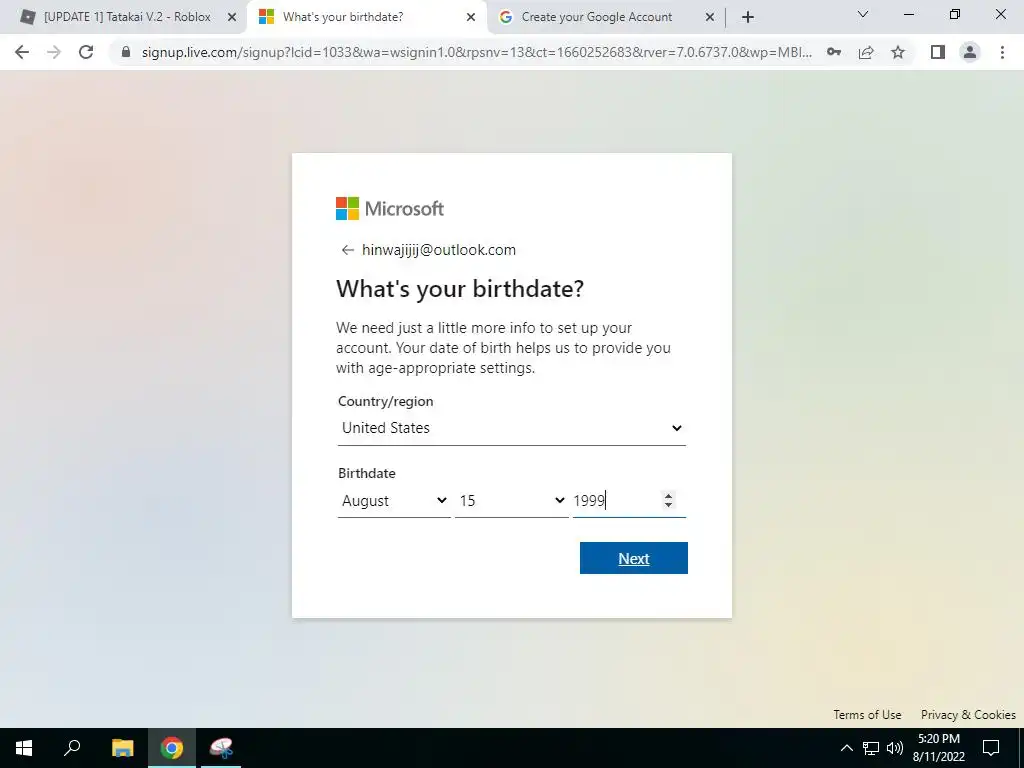
Task: Click the Microsoft logo
Action: pyautogui.click(x=390, y=209)
